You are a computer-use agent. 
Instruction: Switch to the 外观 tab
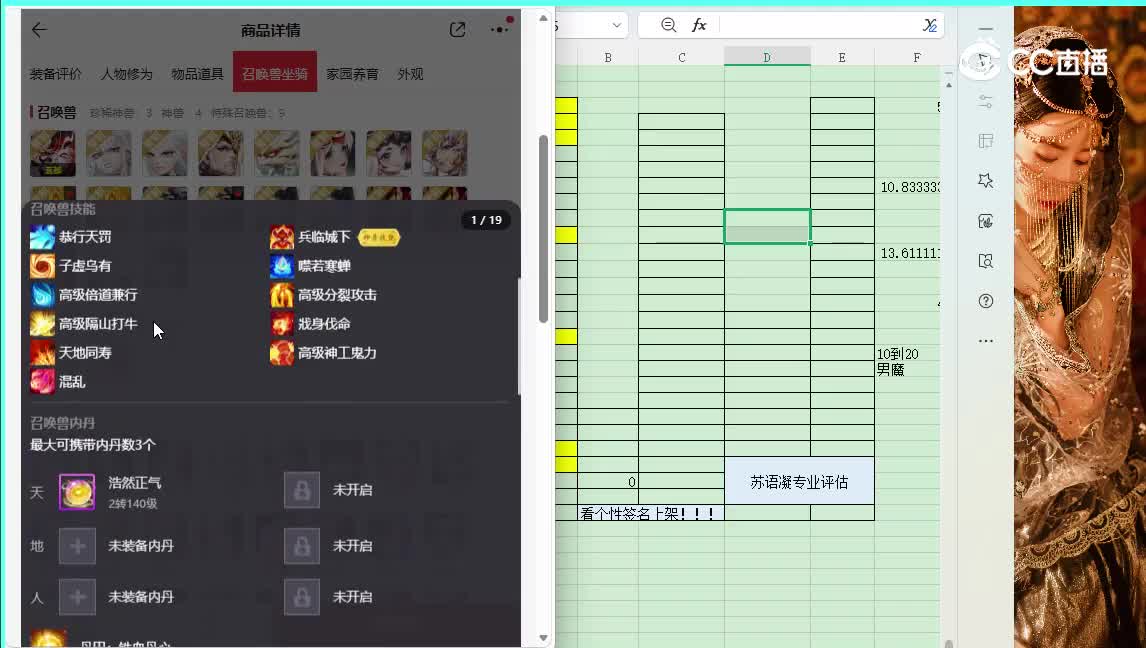tap(410, 74)
